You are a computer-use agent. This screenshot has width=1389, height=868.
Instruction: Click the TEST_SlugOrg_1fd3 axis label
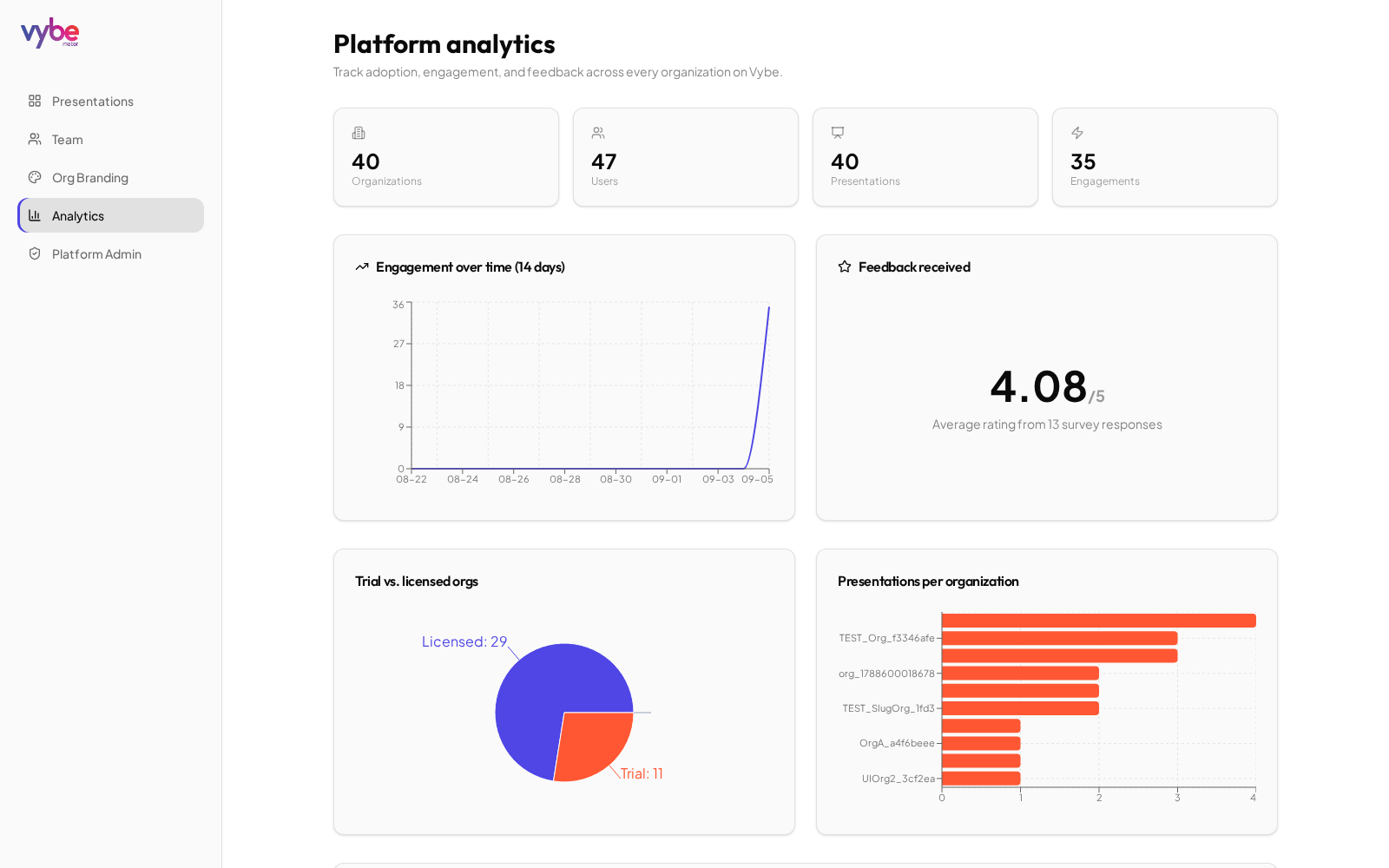pos(888,708)
